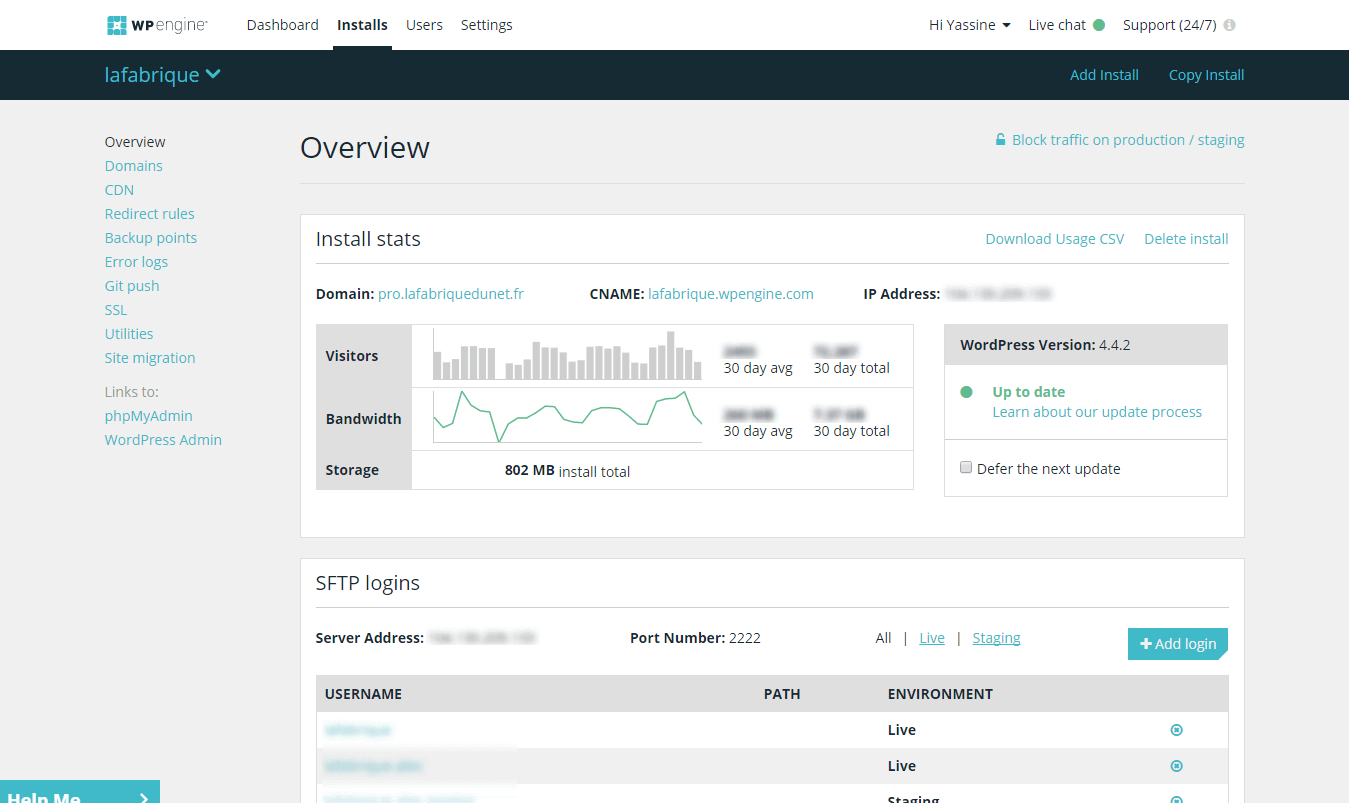Open SSL in the sidebar

[x=116, y=310]
